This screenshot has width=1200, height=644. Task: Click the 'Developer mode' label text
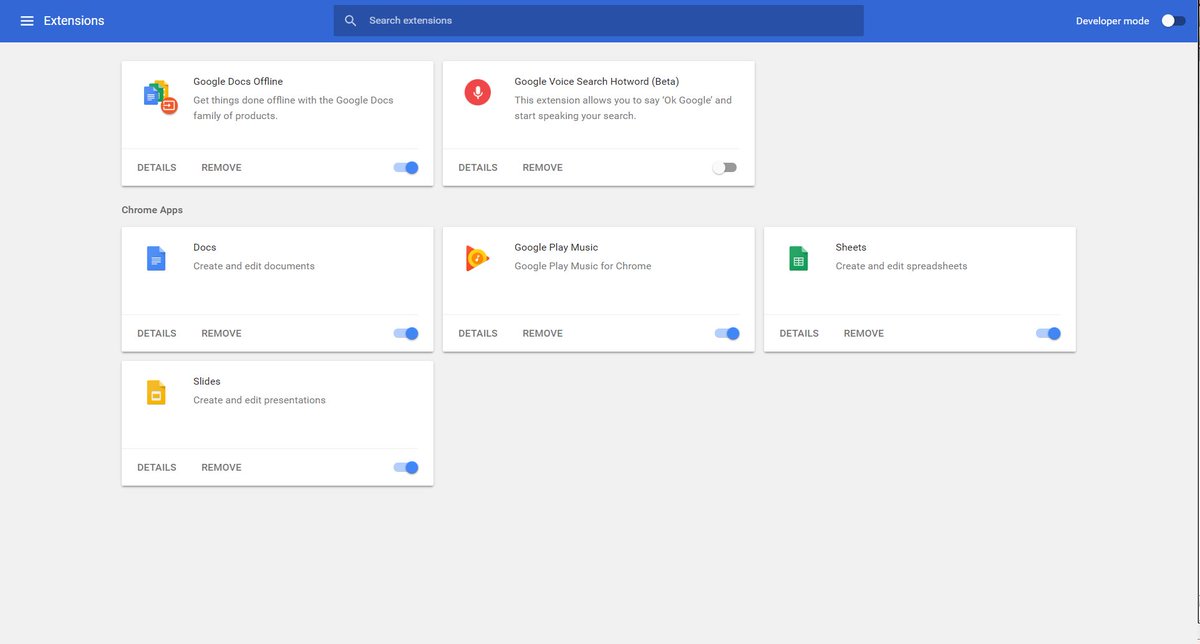(1112, 21)
